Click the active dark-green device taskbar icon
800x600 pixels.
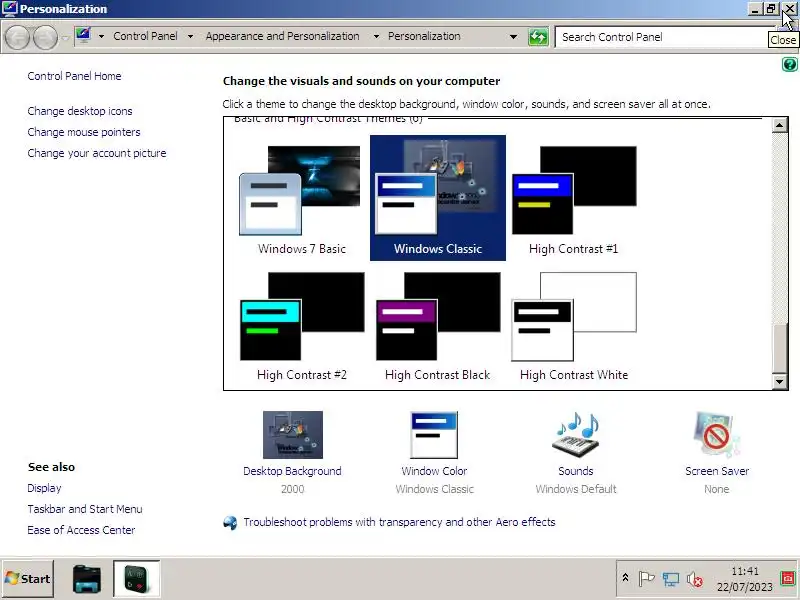[136, 579]
